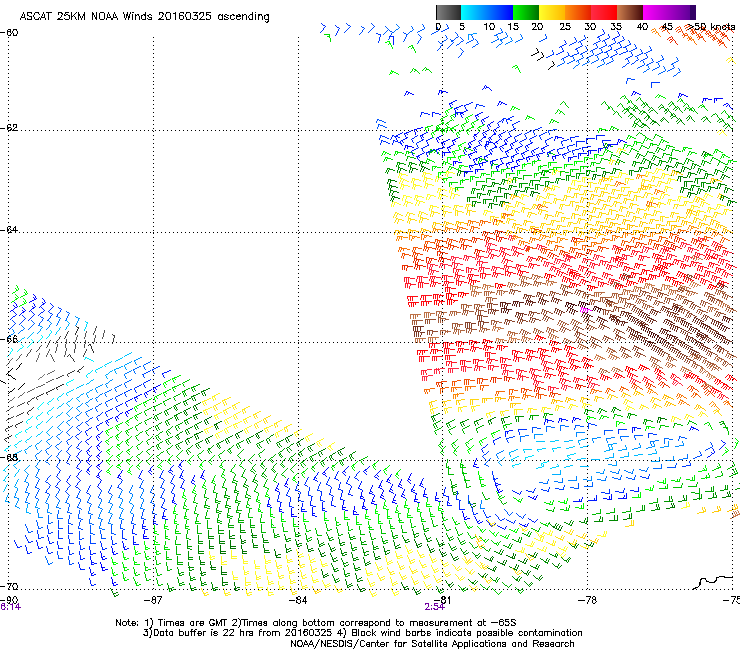Select the brown 35-40 knots legend swatch
This screenshot has height=650, width=740.
[x=630, y=12]
